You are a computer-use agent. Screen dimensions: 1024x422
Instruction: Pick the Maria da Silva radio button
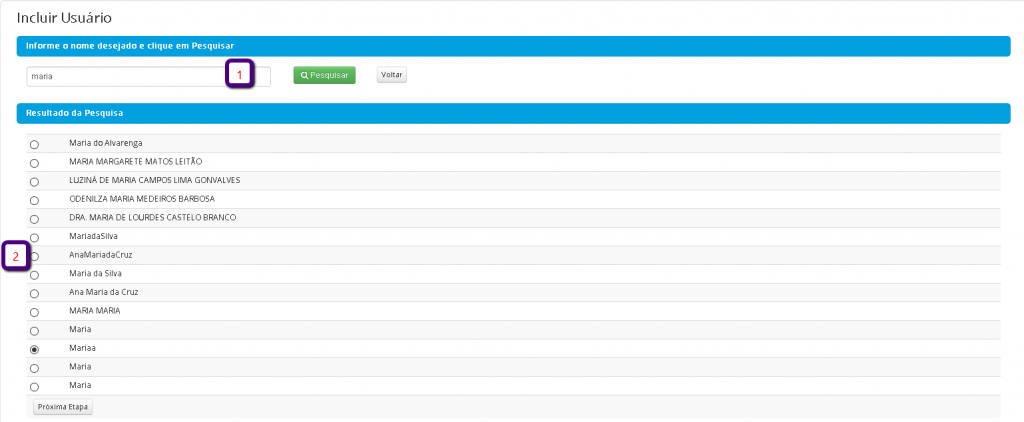(34, 274)
